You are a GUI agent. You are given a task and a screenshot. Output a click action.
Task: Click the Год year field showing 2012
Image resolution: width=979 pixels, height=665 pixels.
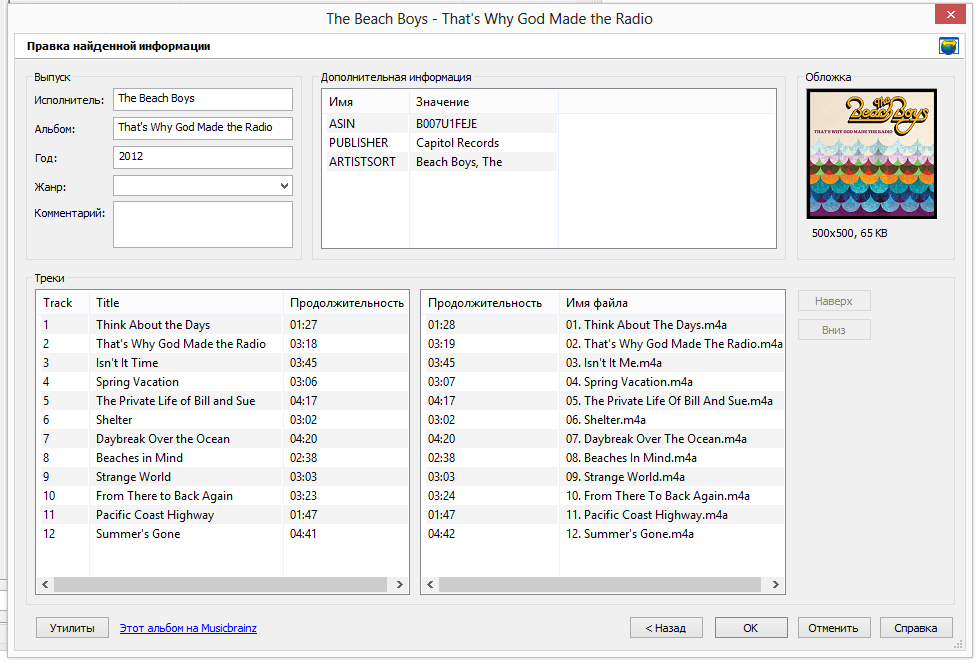[203, 157]
